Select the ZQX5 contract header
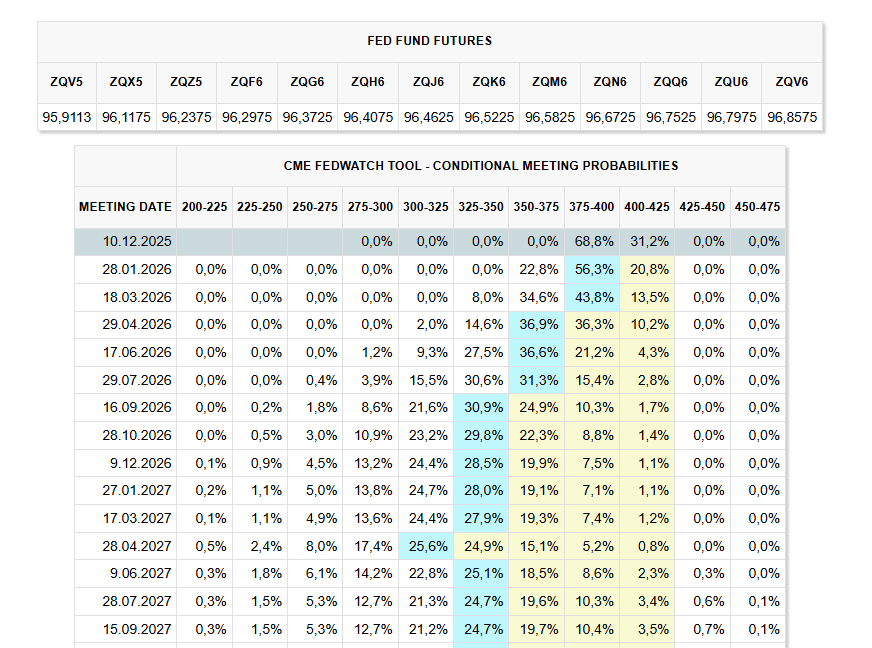 click(x=126, y=82)
